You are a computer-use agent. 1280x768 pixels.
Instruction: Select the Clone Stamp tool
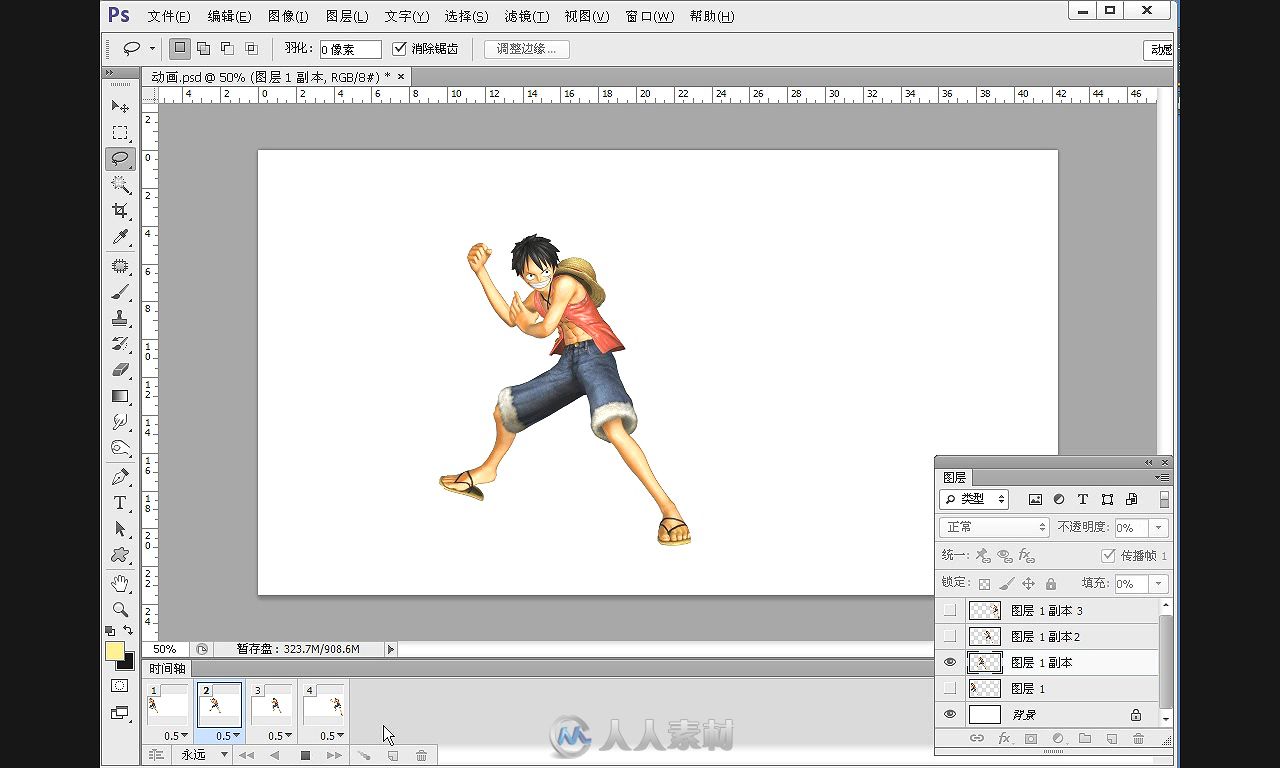120,318
